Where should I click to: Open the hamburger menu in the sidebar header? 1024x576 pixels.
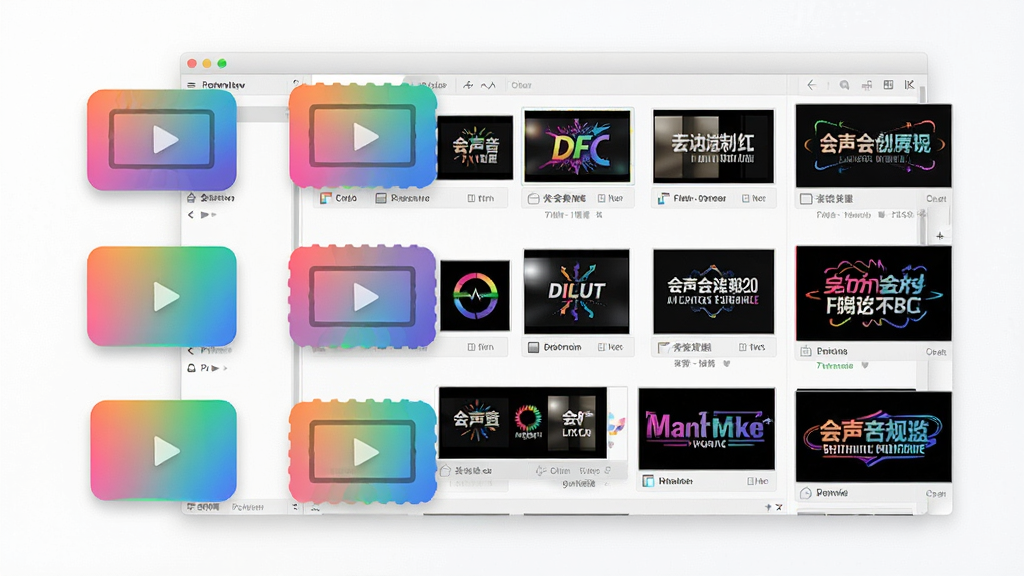[x=191, y=85]
